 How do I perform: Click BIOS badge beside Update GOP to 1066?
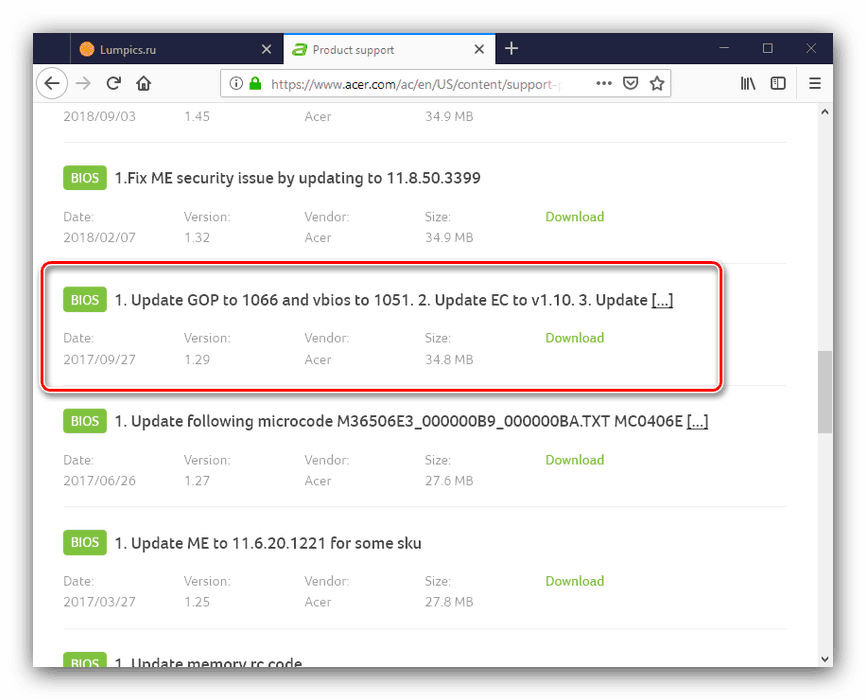(x=85, y=299)
